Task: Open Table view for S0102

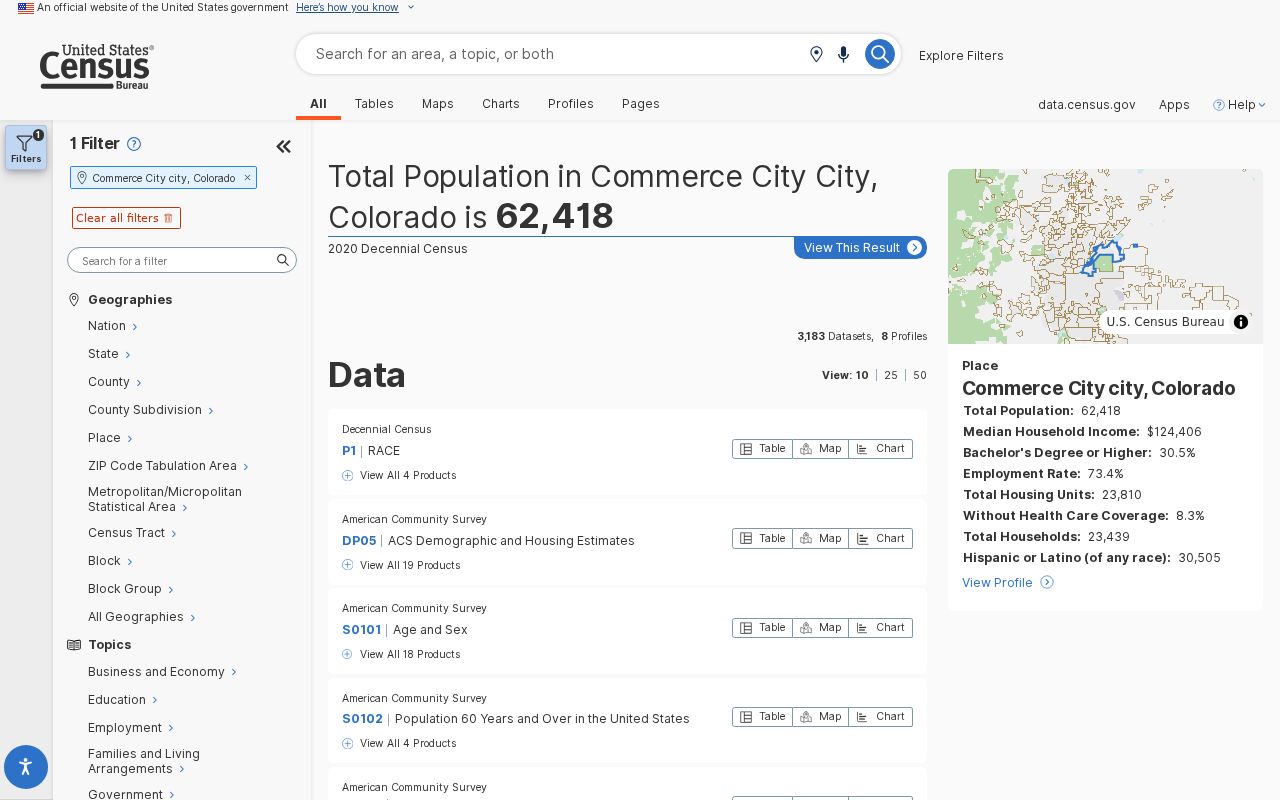Action: [763, 717]
